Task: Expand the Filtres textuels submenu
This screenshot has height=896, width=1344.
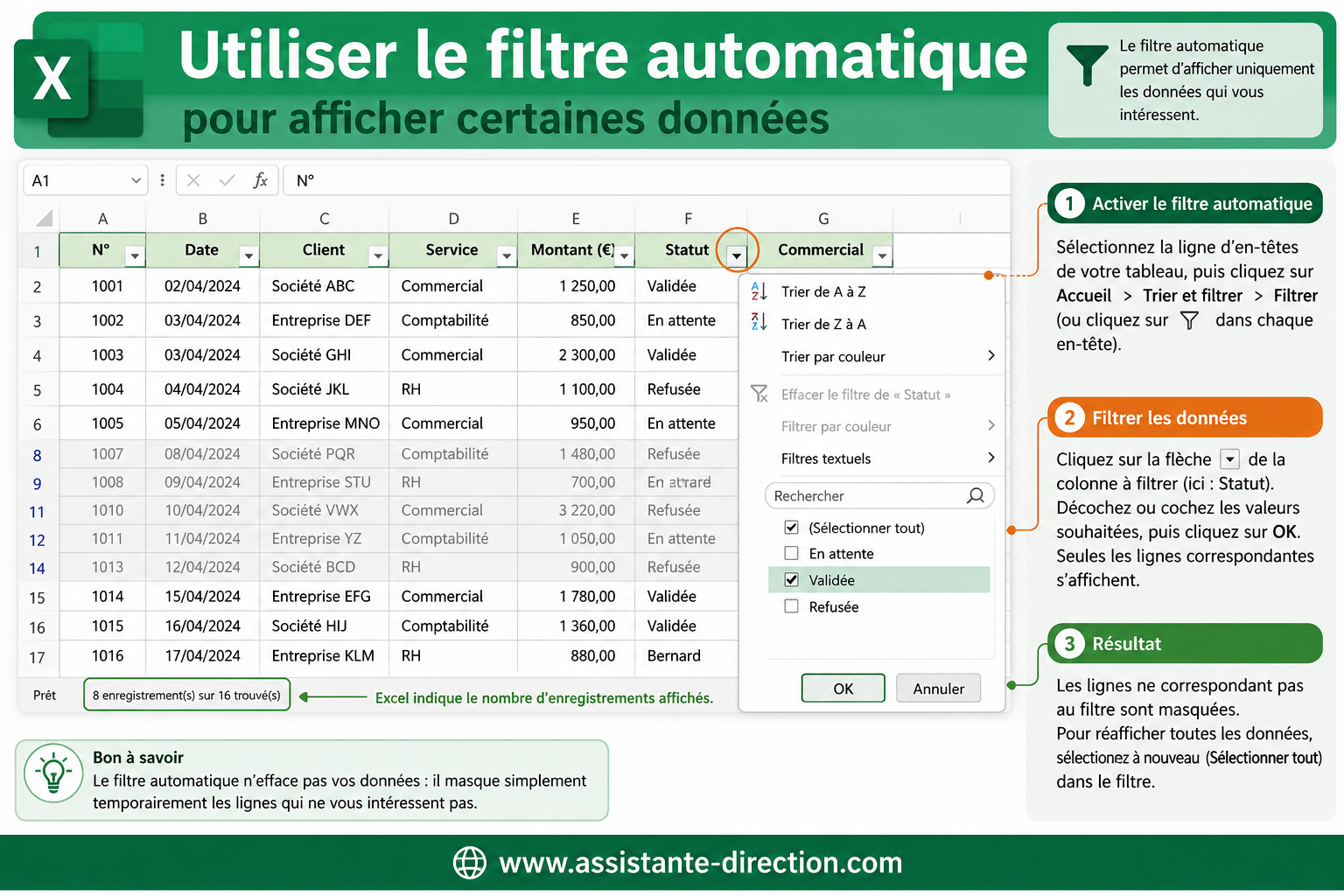Action: 990,457
